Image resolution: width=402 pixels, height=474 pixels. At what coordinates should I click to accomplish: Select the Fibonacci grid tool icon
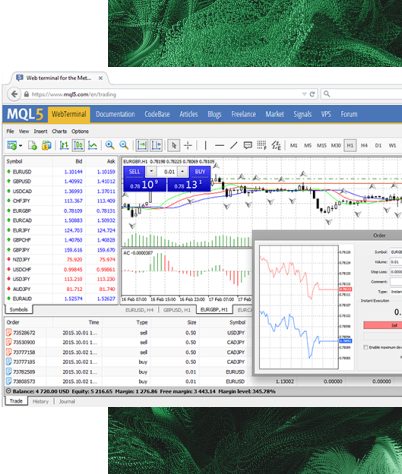(x=262, y=145)
